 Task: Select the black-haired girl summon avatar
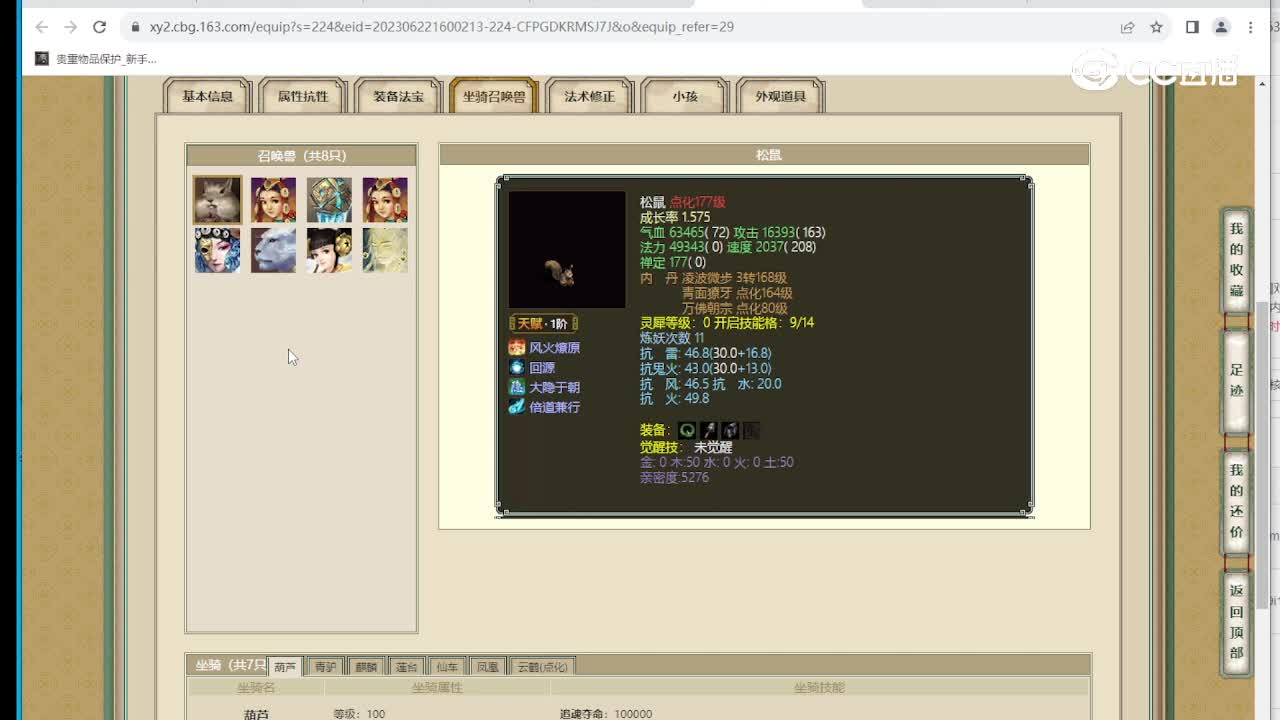(329, 250)
